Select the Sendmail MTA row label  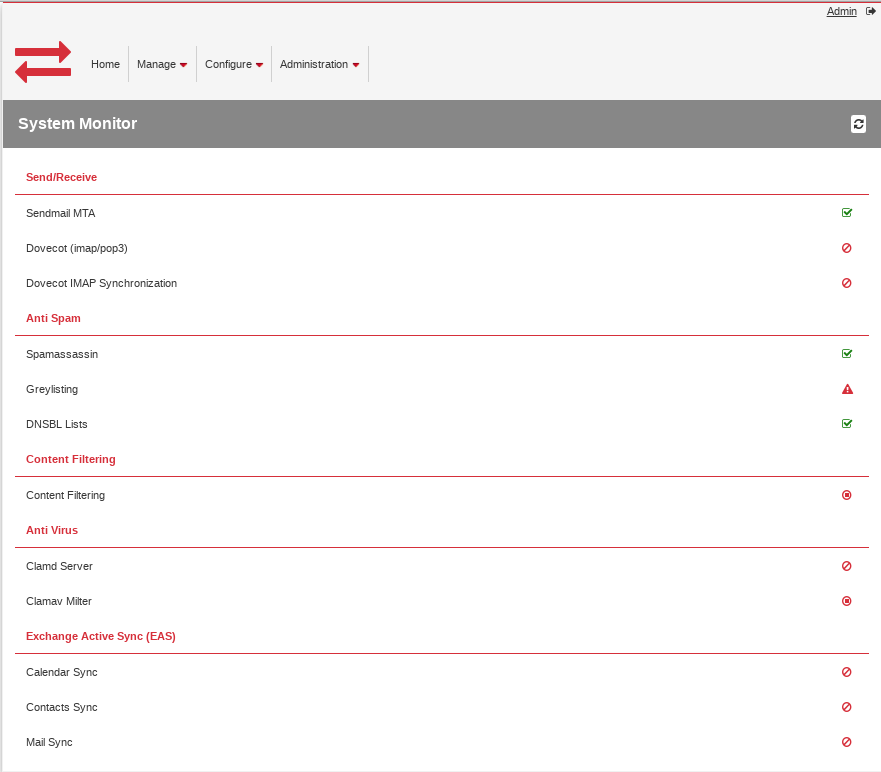click(x=61, y=213)
